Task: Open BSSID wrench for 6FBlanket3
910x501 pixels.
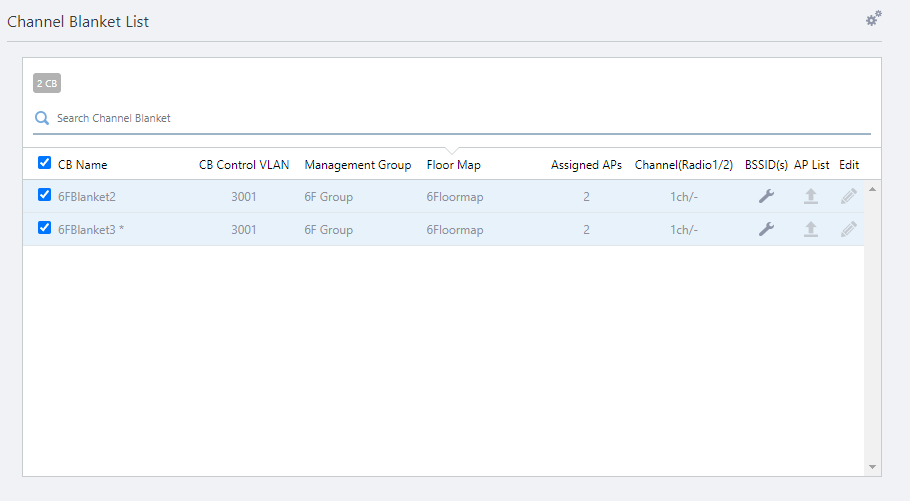Action: [x=766, y=230]
